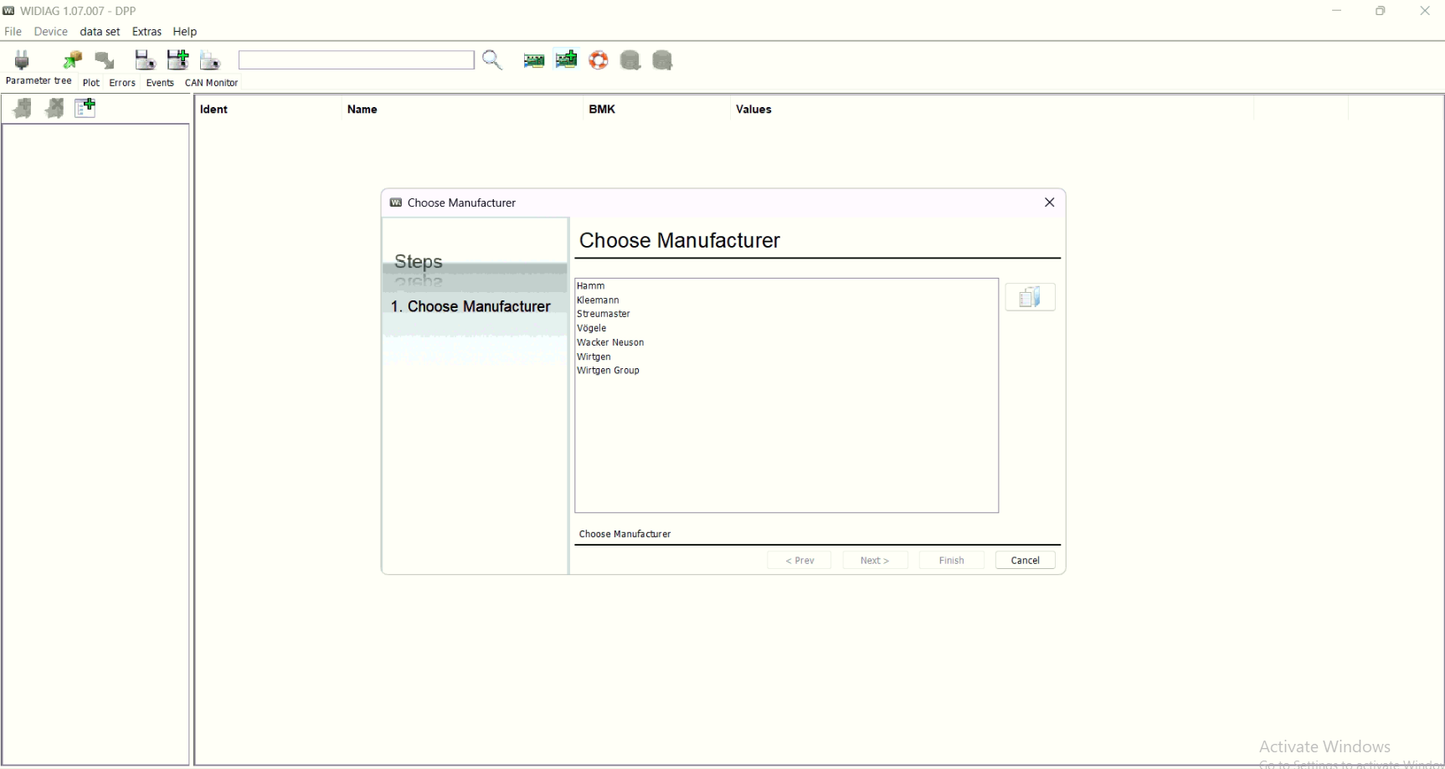The height and width of the screenshot is (769, 1445).
Task: Click the circuit board icon in toolbar
Action: tap(534, 60)
